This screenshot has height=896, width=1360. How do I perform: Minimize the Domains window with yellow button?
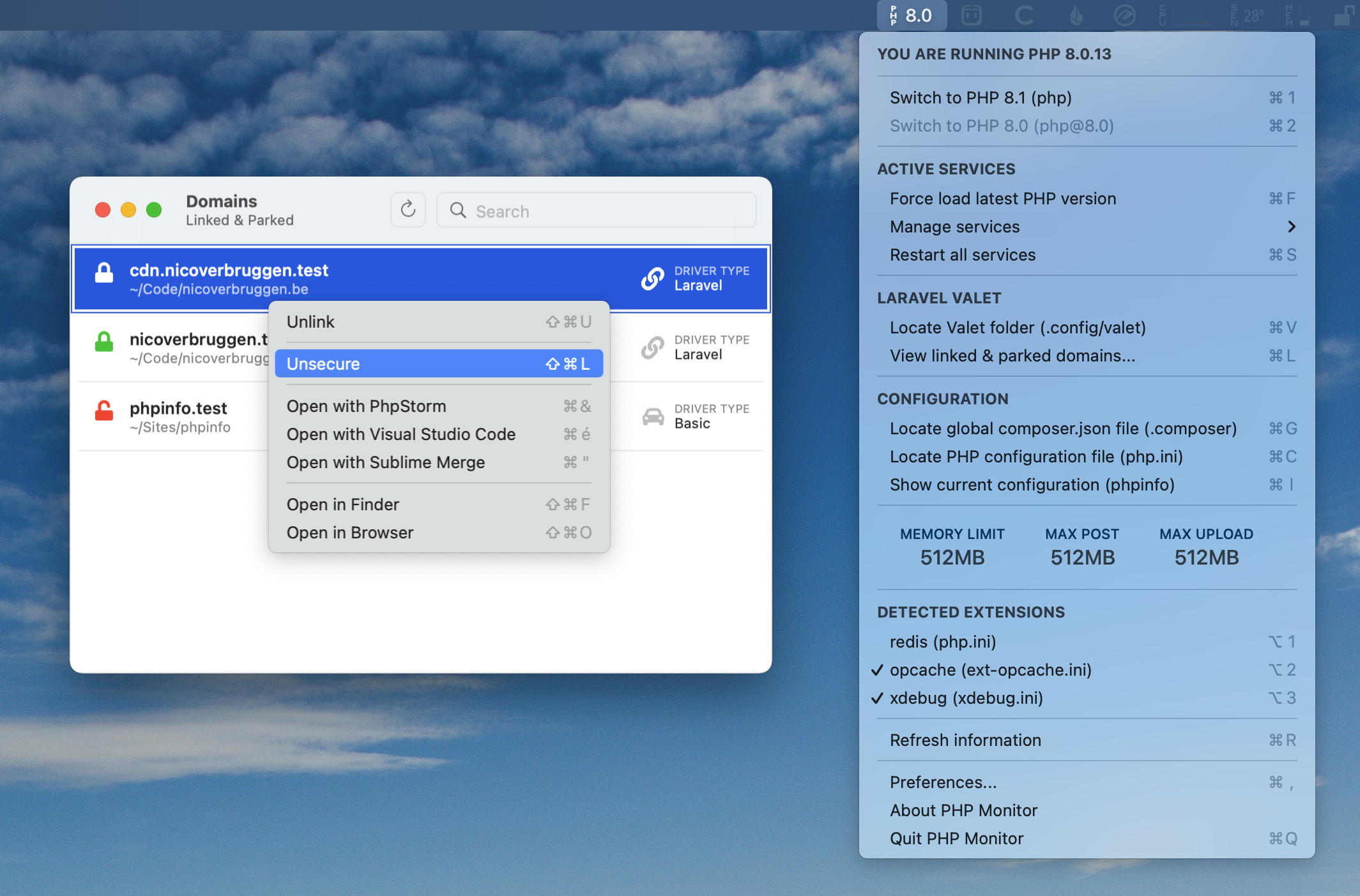pyautogui.click(x=128, y=209)
